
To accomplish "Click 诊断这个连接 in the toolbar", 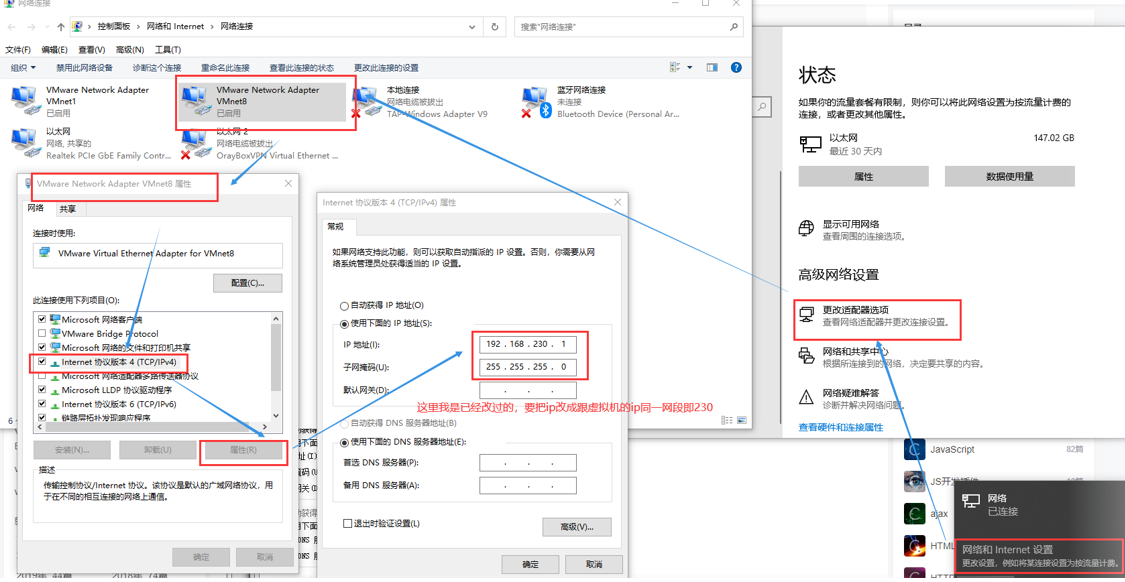I will pos(157,67).
